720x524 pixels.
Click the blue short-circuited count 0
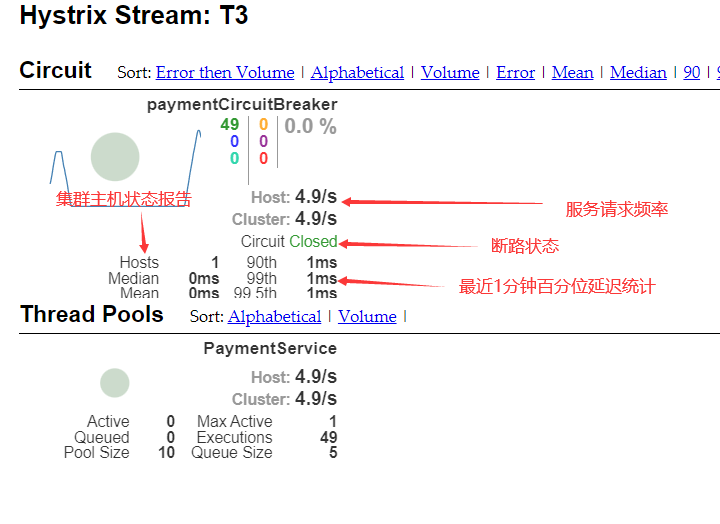(235, 141)
